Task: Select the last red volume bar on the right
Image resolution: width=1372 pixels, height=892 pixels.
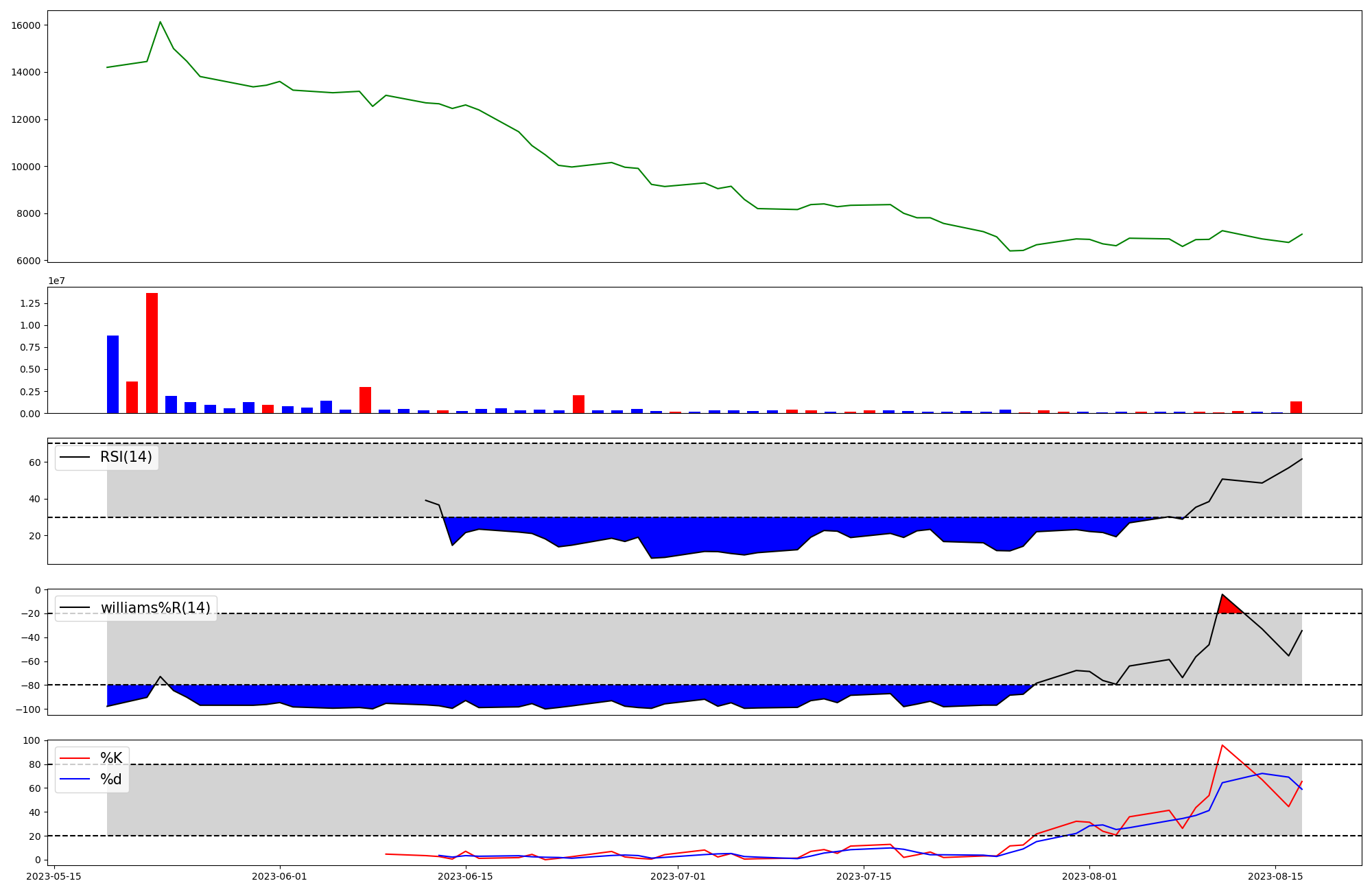Action: (1296, 408)
